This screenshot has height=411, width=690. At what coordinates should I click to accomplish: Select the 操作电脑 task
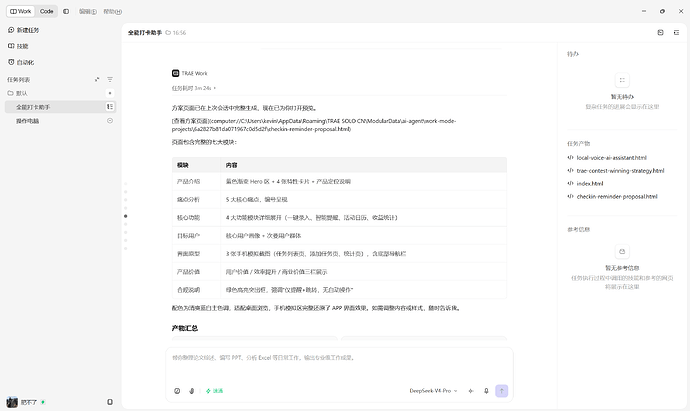(60, 121)
